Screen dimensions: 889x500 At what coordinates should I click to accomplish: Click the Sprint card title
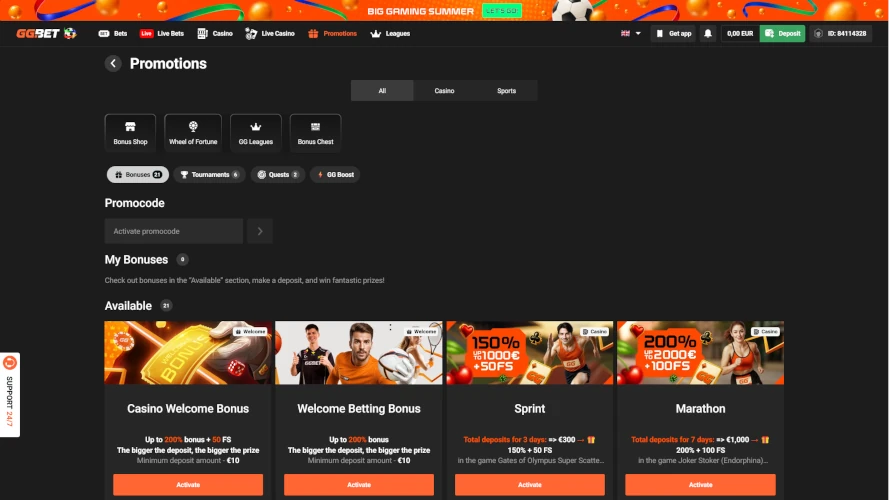tap(530, 409)
